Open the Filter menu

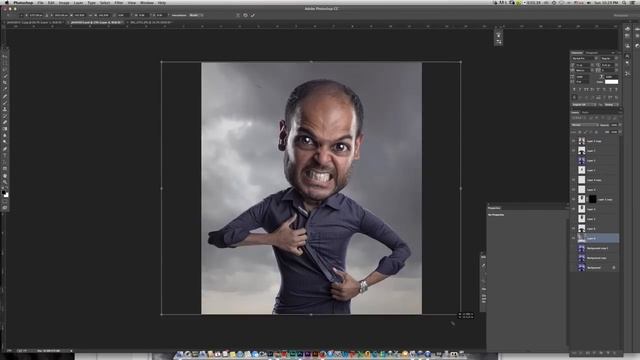pyautogui.click(x=119, y=2)
